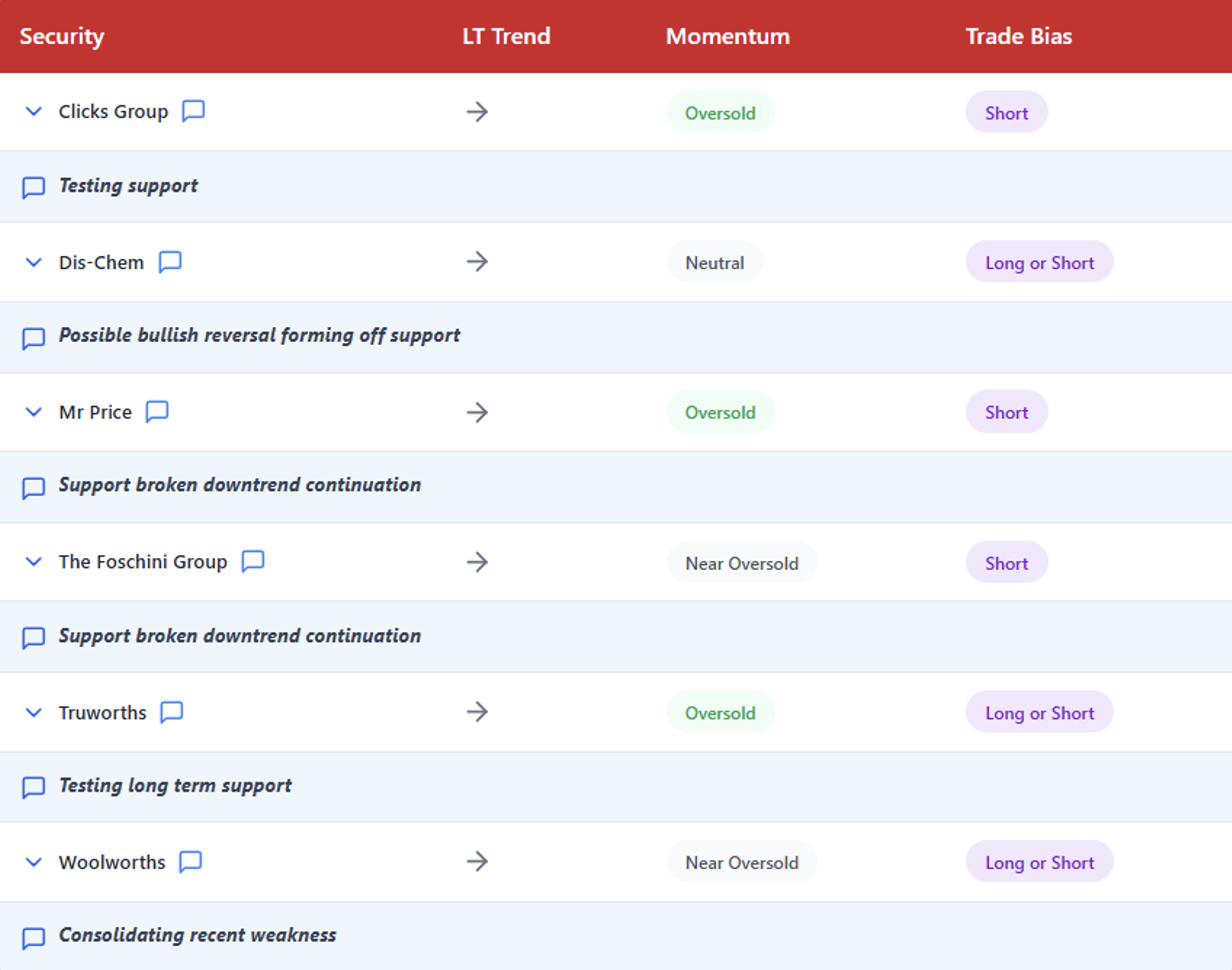1232x970 pixels.
Task: Click comment icon beside Clicks Group
Action: coord(193,111)
